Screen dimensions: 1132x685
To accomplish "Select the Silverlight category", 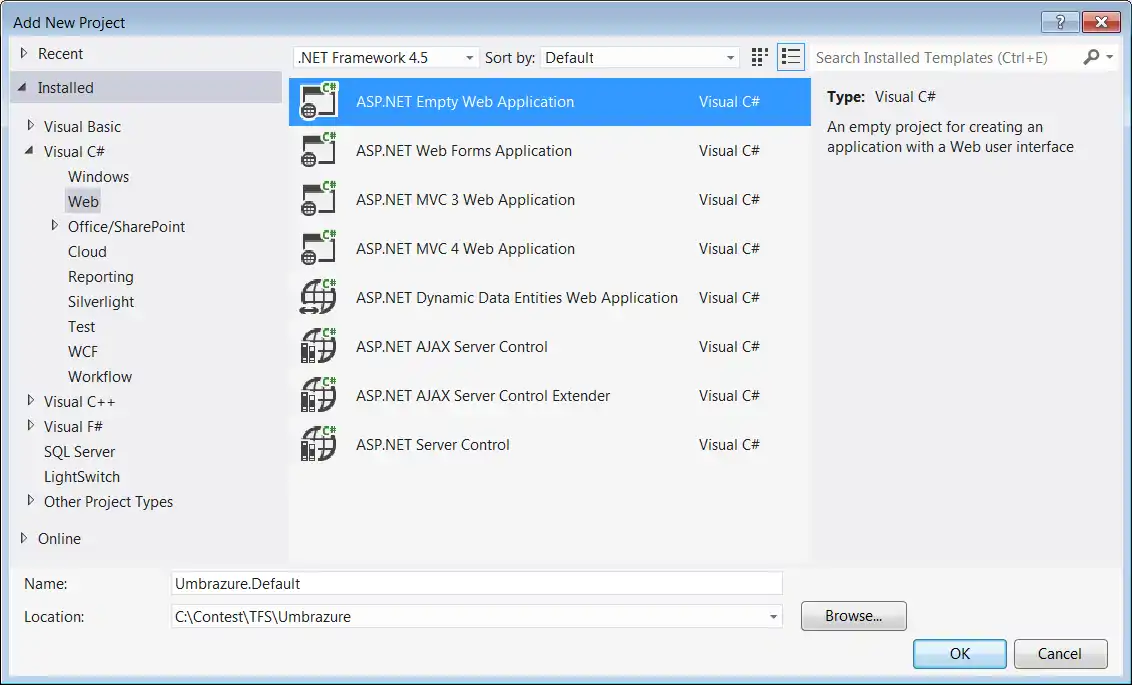I will pyautogui.click(x=101, y=302).
